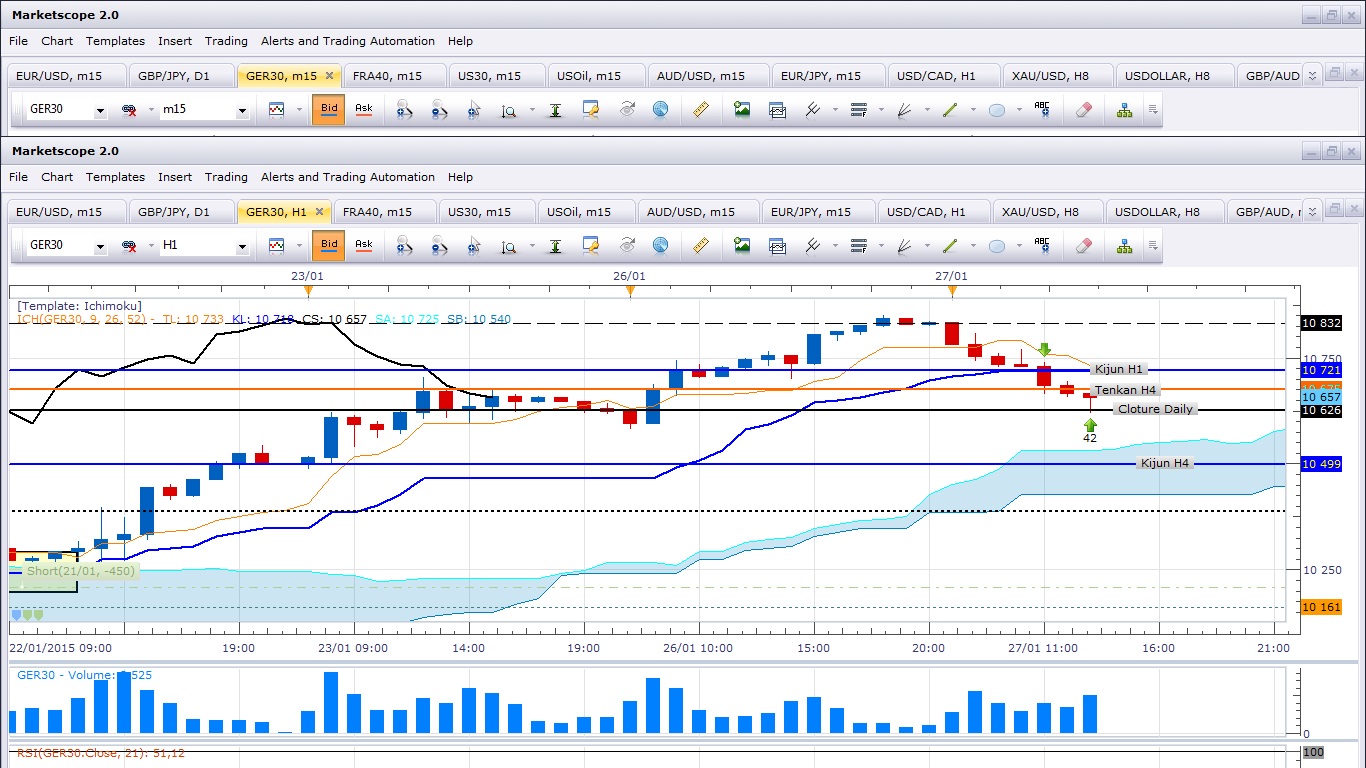
Task: Select the ruler measure tool in H1 toolbar
Action: point(701,245)
